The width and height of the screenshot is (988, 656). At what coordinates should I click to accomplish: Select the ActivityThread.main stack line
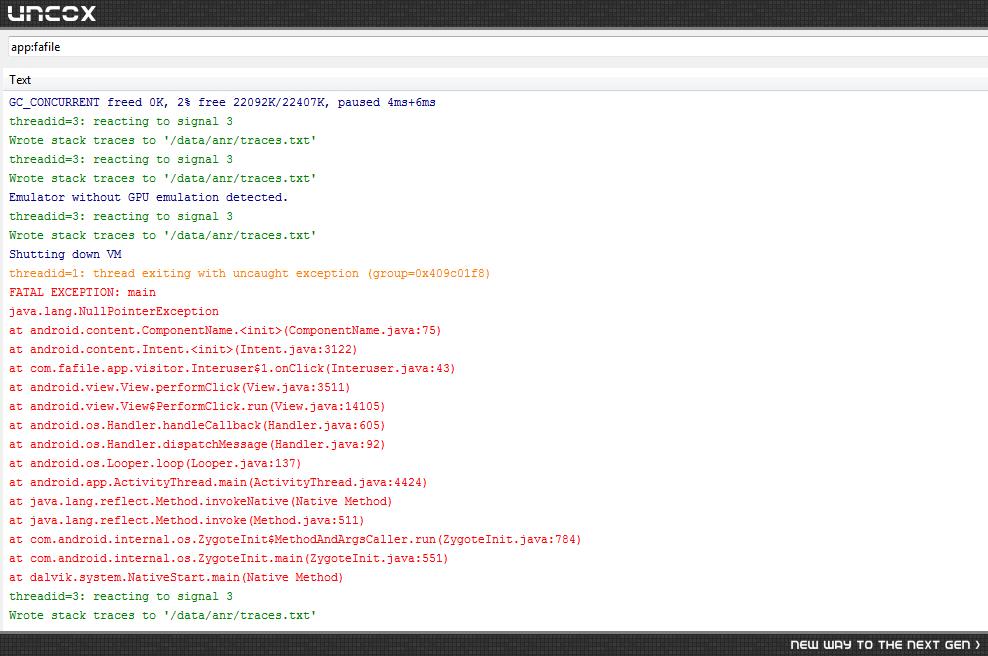[x=218, y=482]
